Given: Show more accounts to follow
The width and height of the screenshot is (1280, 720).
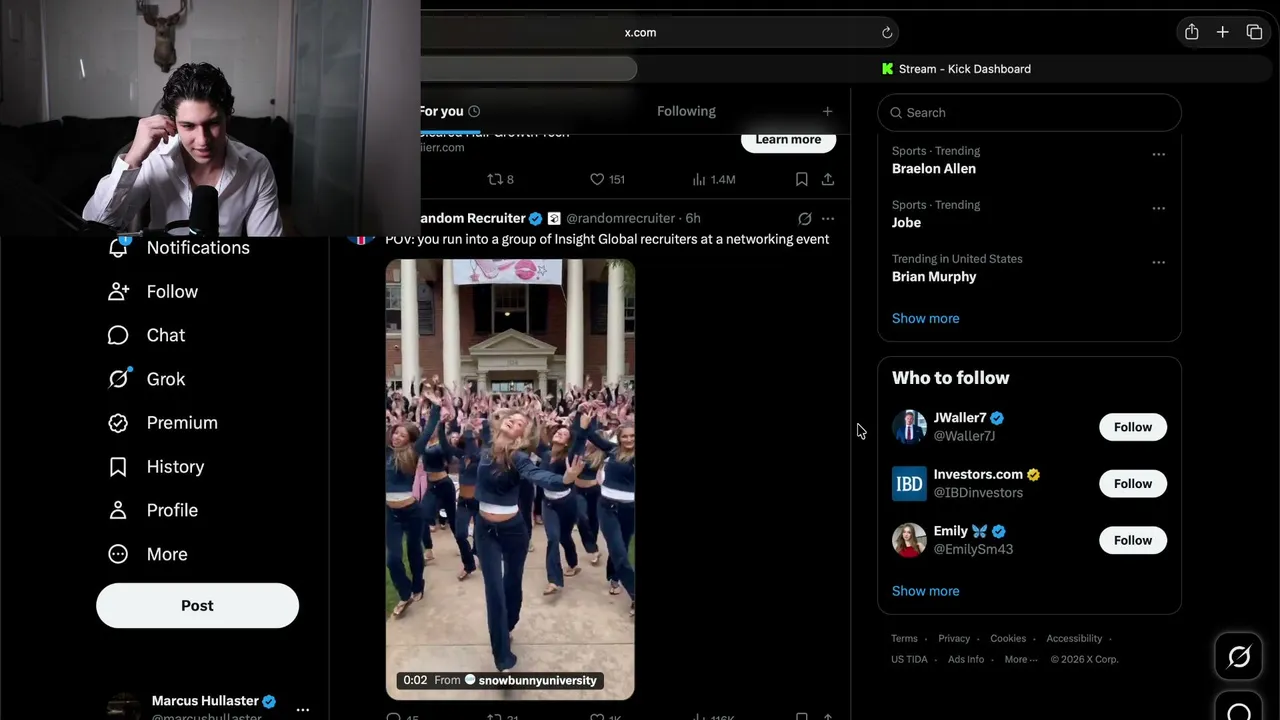Looking at the screenshot, I should 925,591.
